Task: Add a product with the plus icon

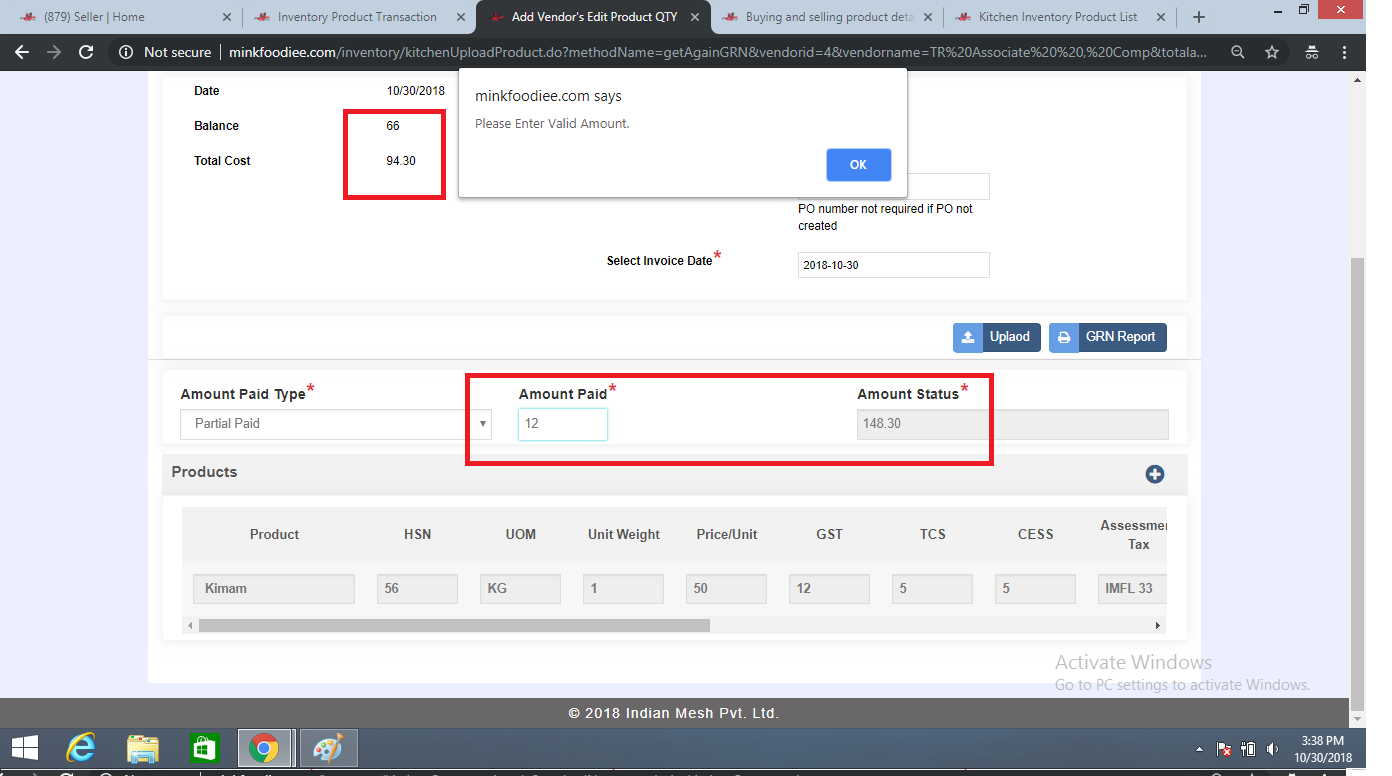Action: 1155,474
